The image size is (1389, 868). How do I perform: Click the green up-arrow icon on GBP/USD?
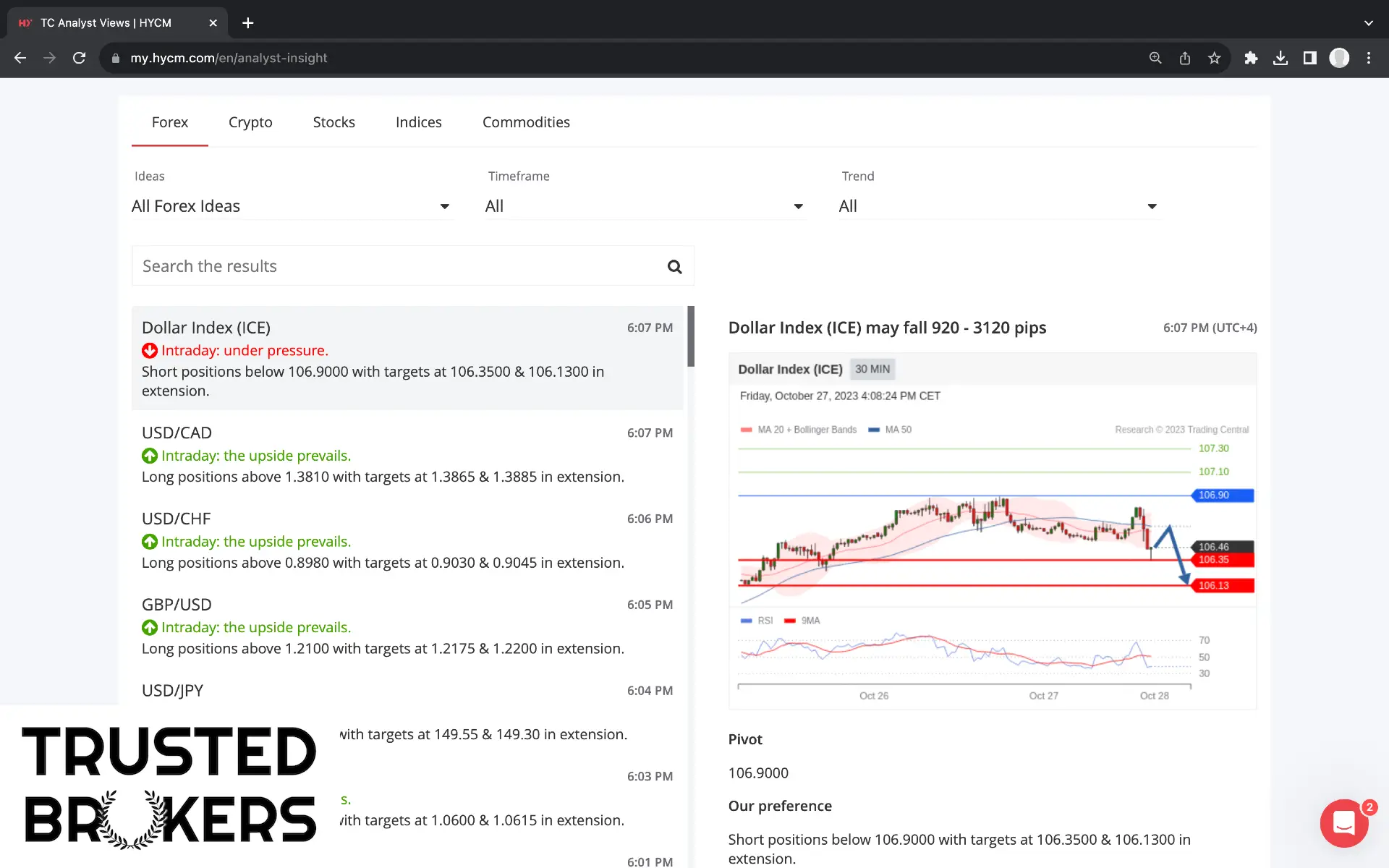(150, 628)
